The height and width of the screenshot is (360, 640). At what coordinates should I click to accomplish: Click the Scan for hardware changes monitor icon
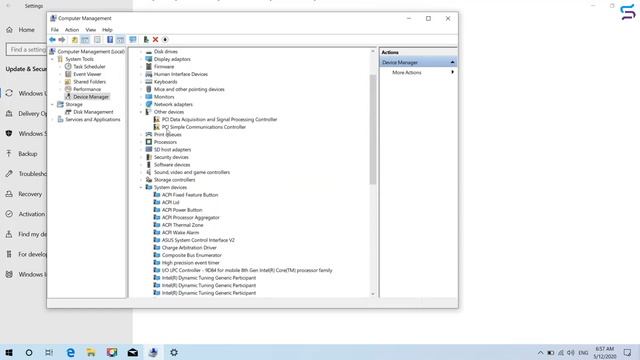pos(133,40)
